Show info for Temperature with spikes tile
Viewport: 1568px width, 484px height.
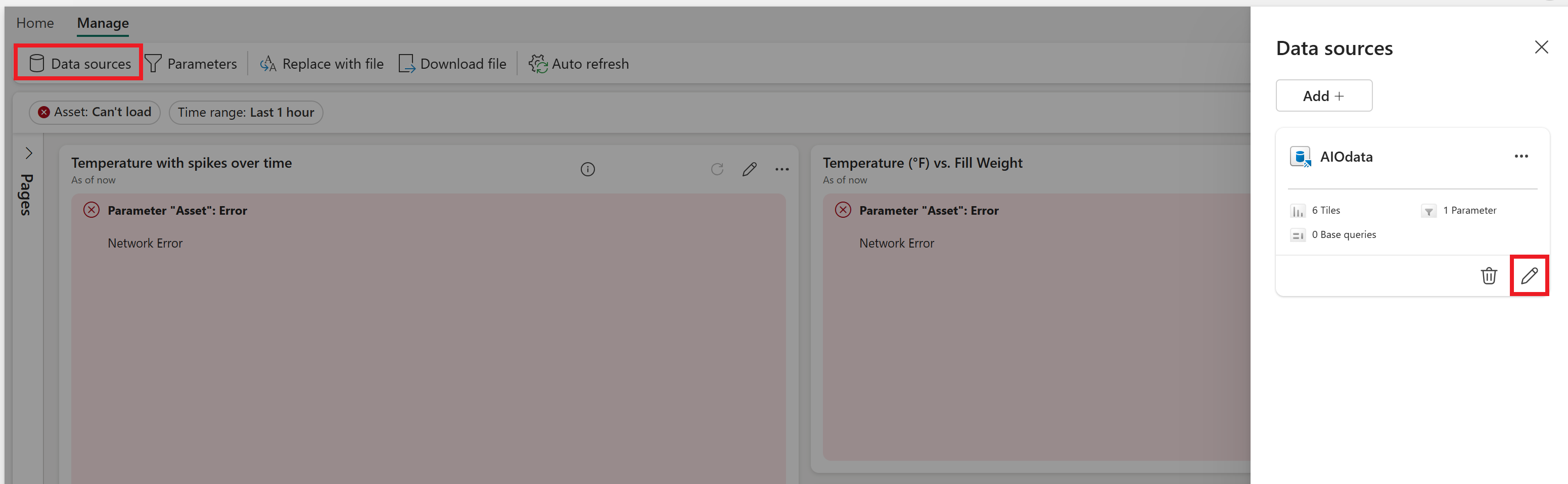coord(587,168)
